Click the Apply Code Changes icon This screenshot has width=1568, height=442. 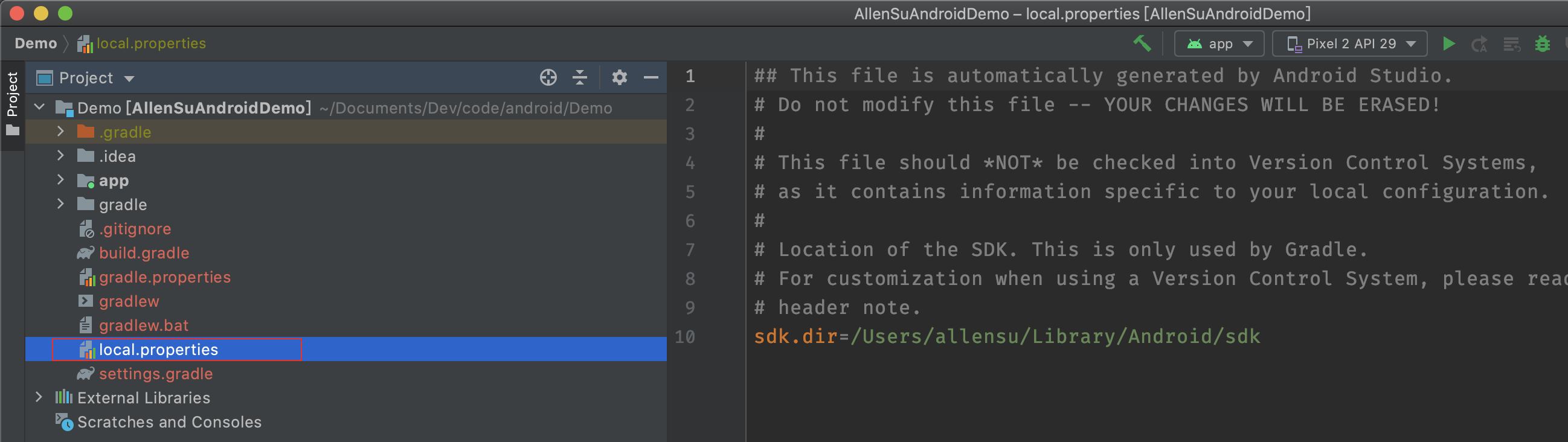(1511, 45)
